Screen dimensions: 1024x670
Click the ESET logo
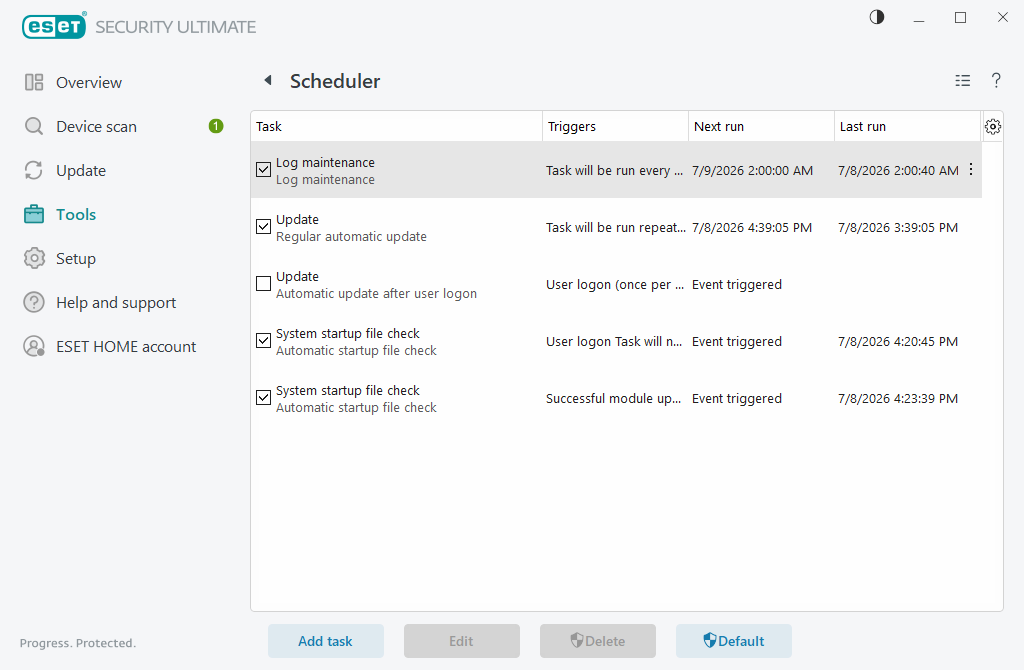pos(54,26)
